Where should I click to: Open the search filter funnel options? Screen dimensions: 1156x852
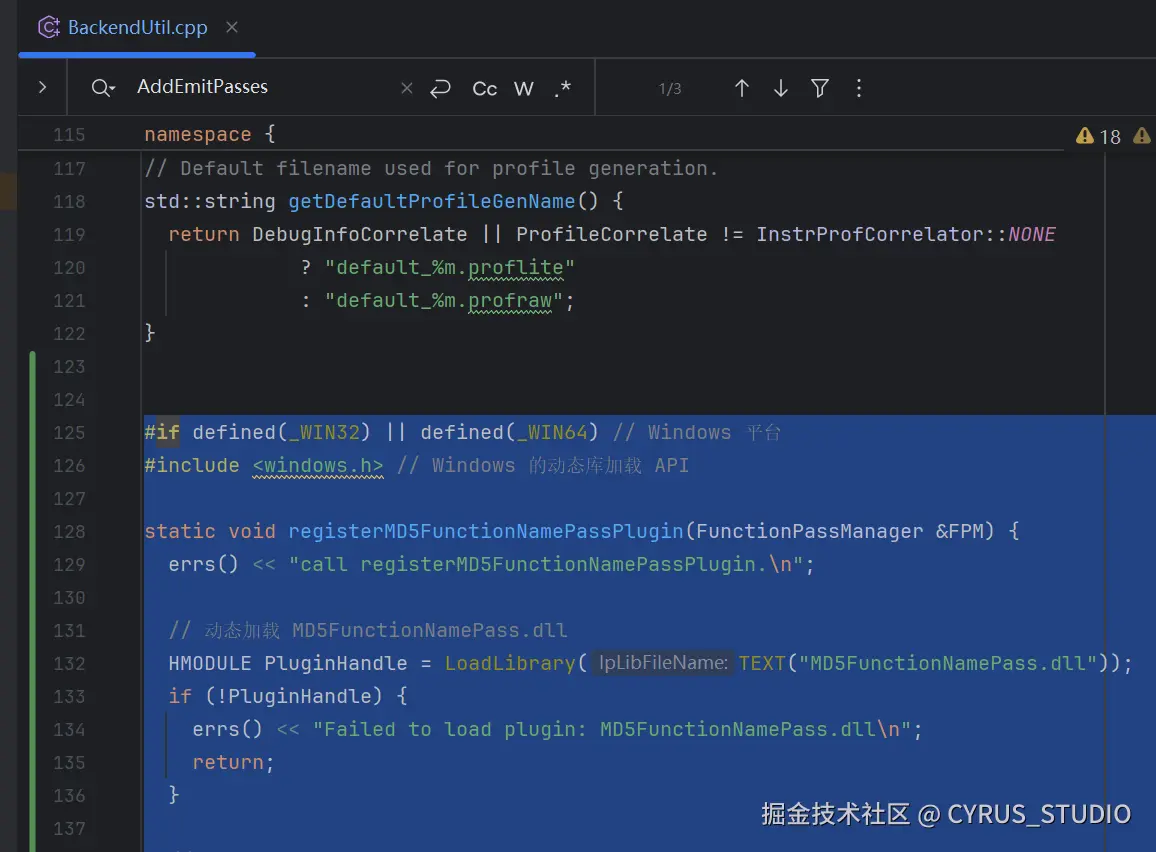tap(820, 88)
